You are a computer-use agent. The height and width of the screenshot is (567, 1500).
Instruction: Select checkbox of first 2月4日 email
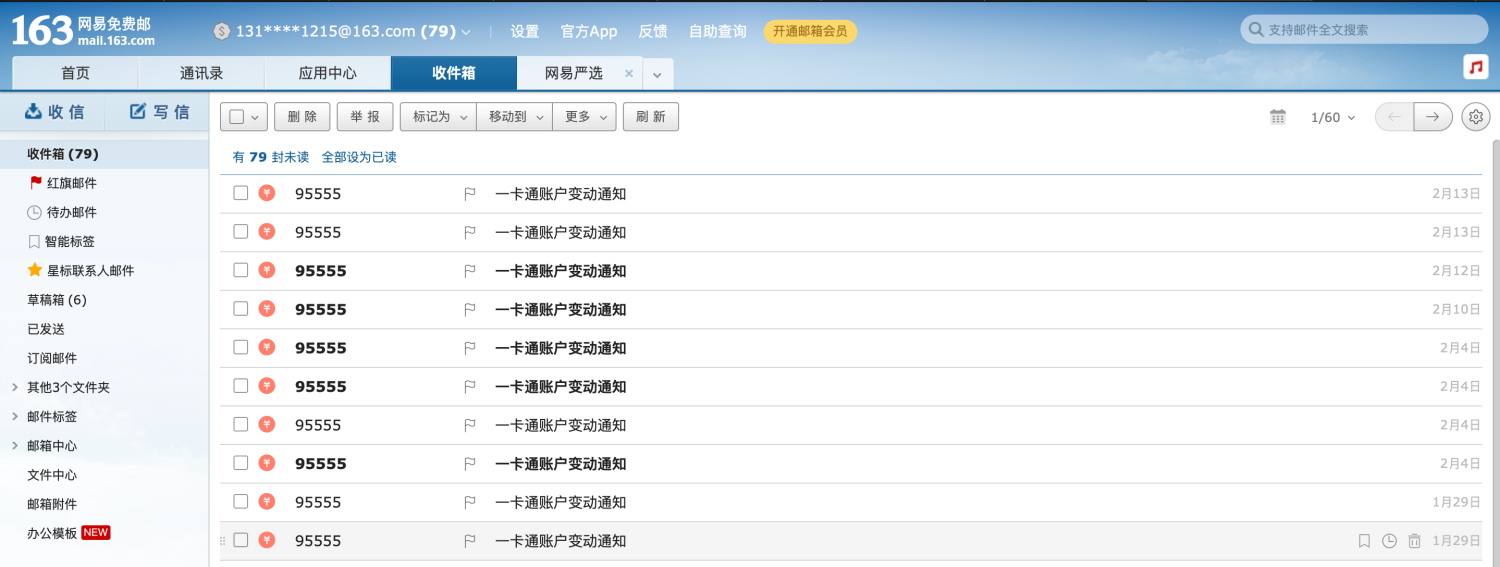(240, 347)
